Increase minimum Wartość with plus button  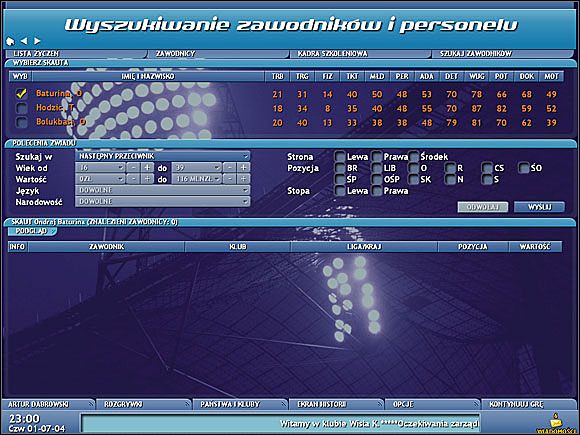[147, 179]
